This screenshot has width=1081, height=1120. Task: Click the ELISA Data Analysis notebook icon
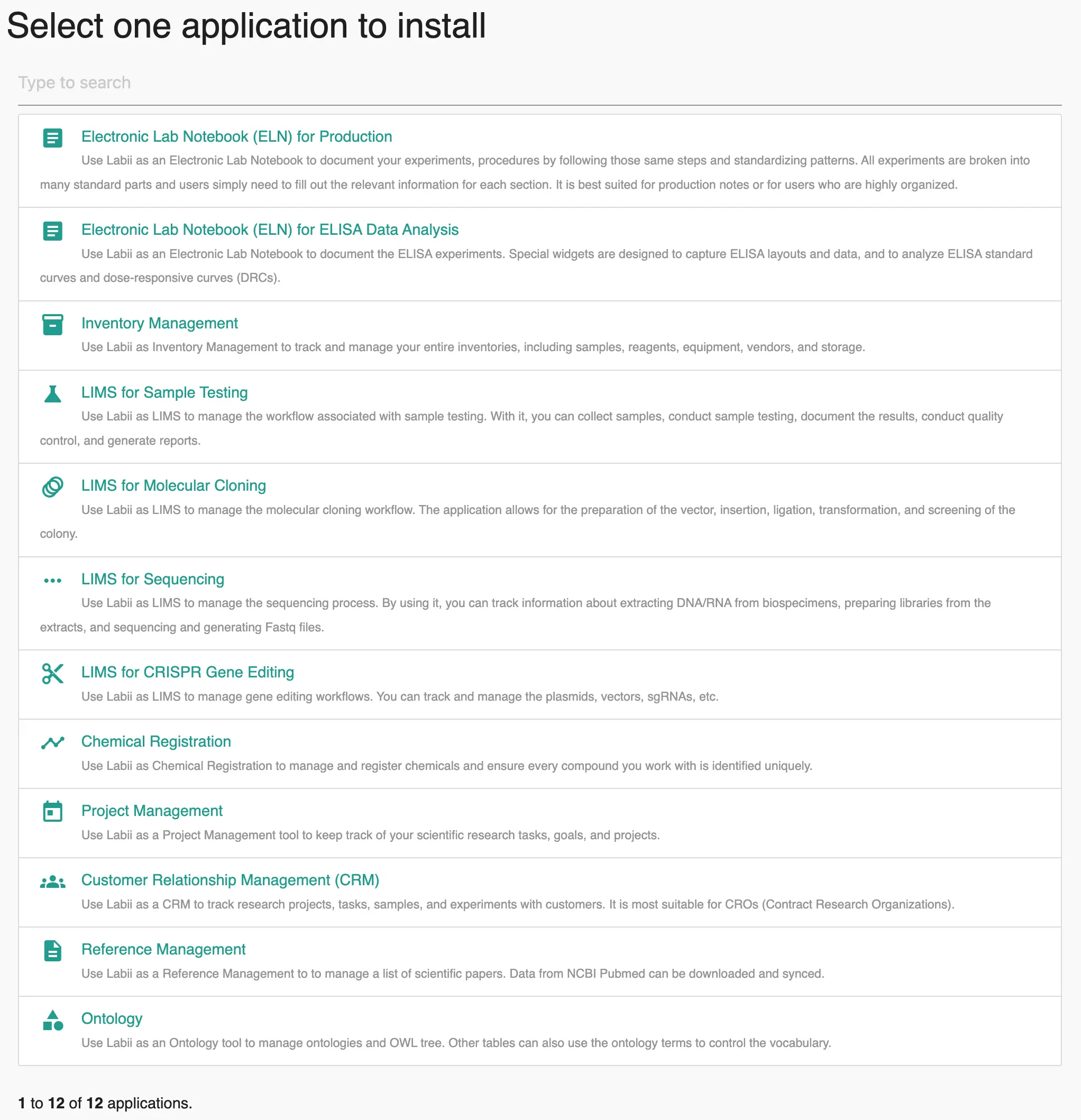(x=52, y=231)
